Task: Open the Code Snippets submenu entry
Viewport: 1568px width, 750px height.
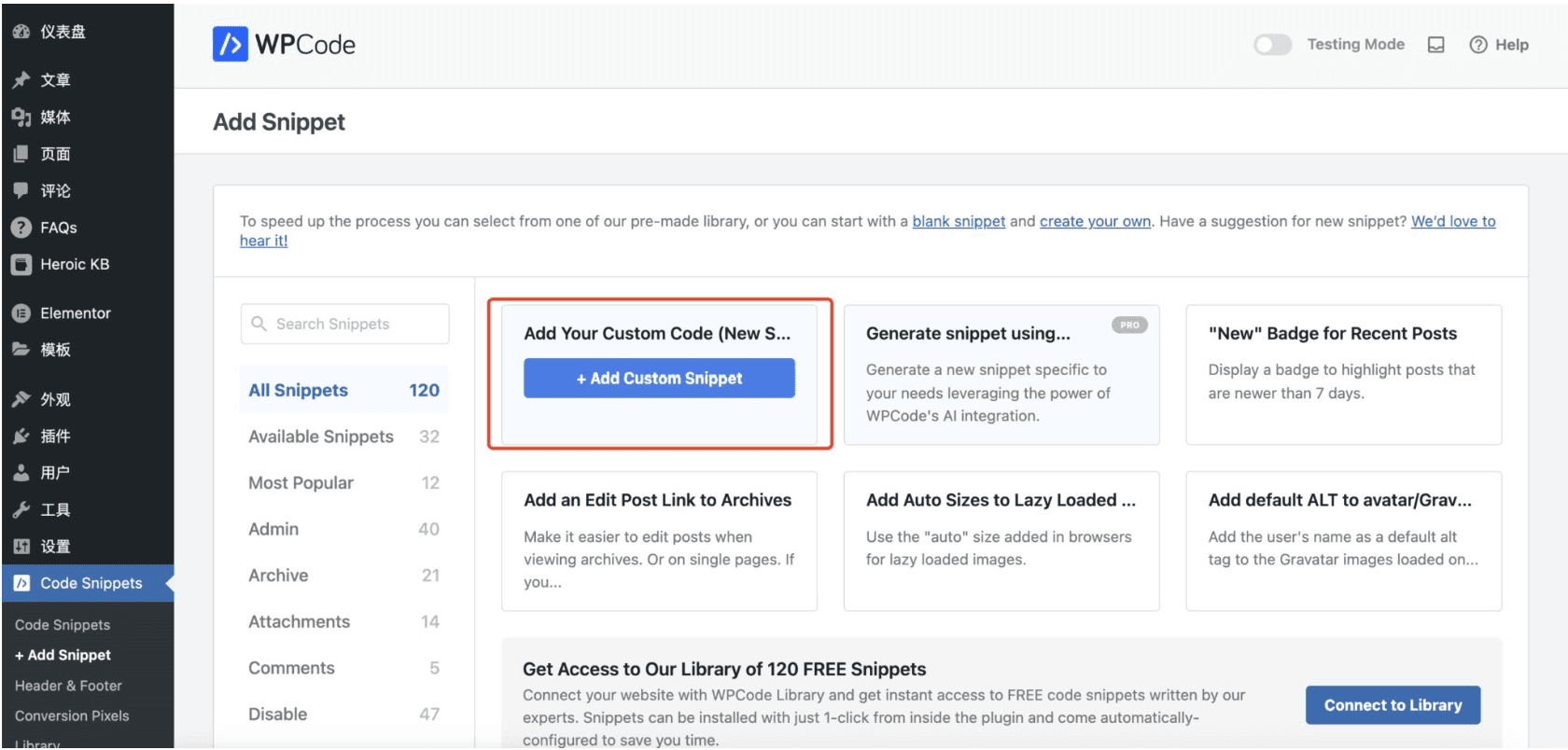Action: pos(63,625)
